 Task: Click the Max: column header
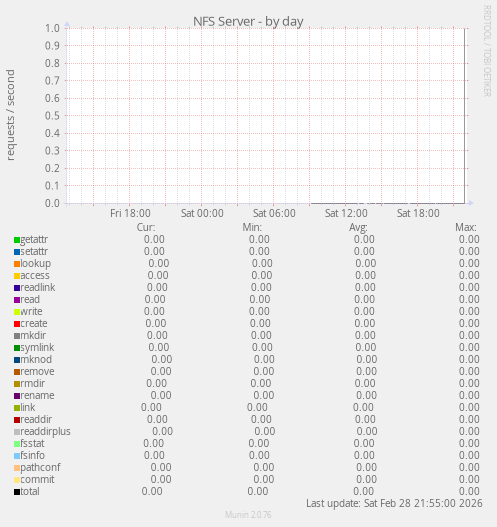pyautogui.click(x=466, y=228)
